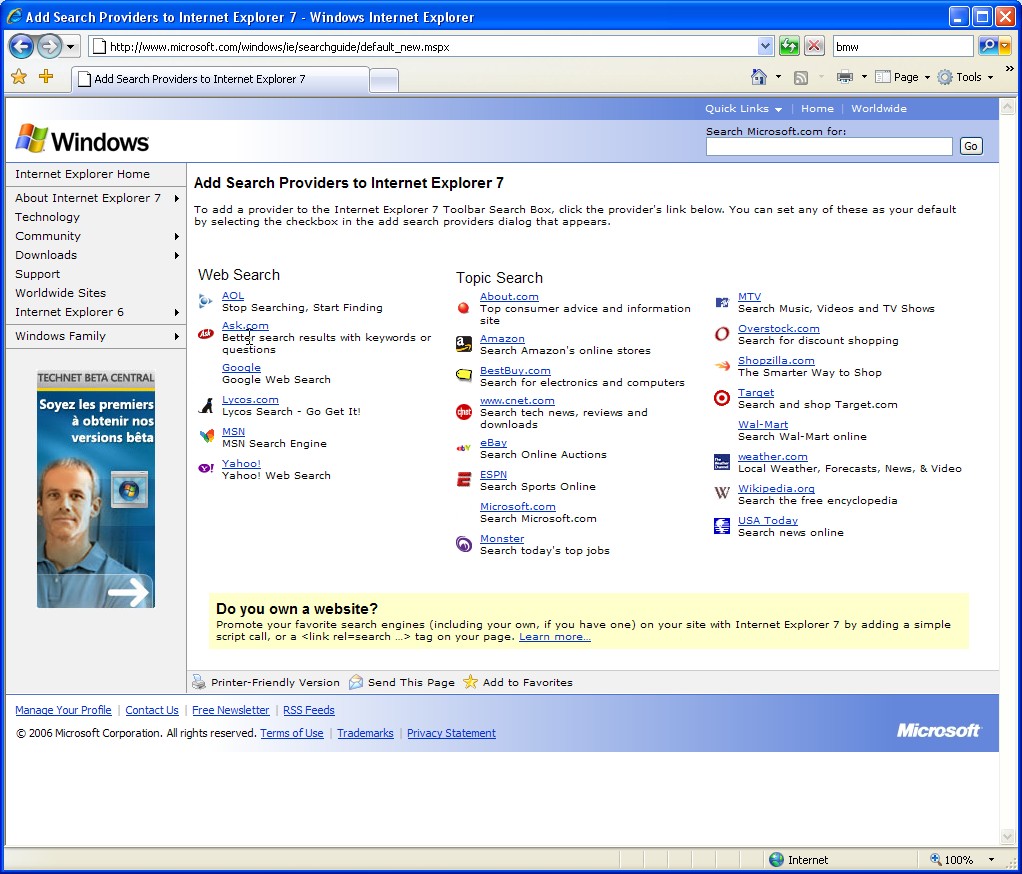The width and height of the screenshot is (1022, 874).
Task: Click the Weather Channel blue icon
Action: (x=722, y=462)
